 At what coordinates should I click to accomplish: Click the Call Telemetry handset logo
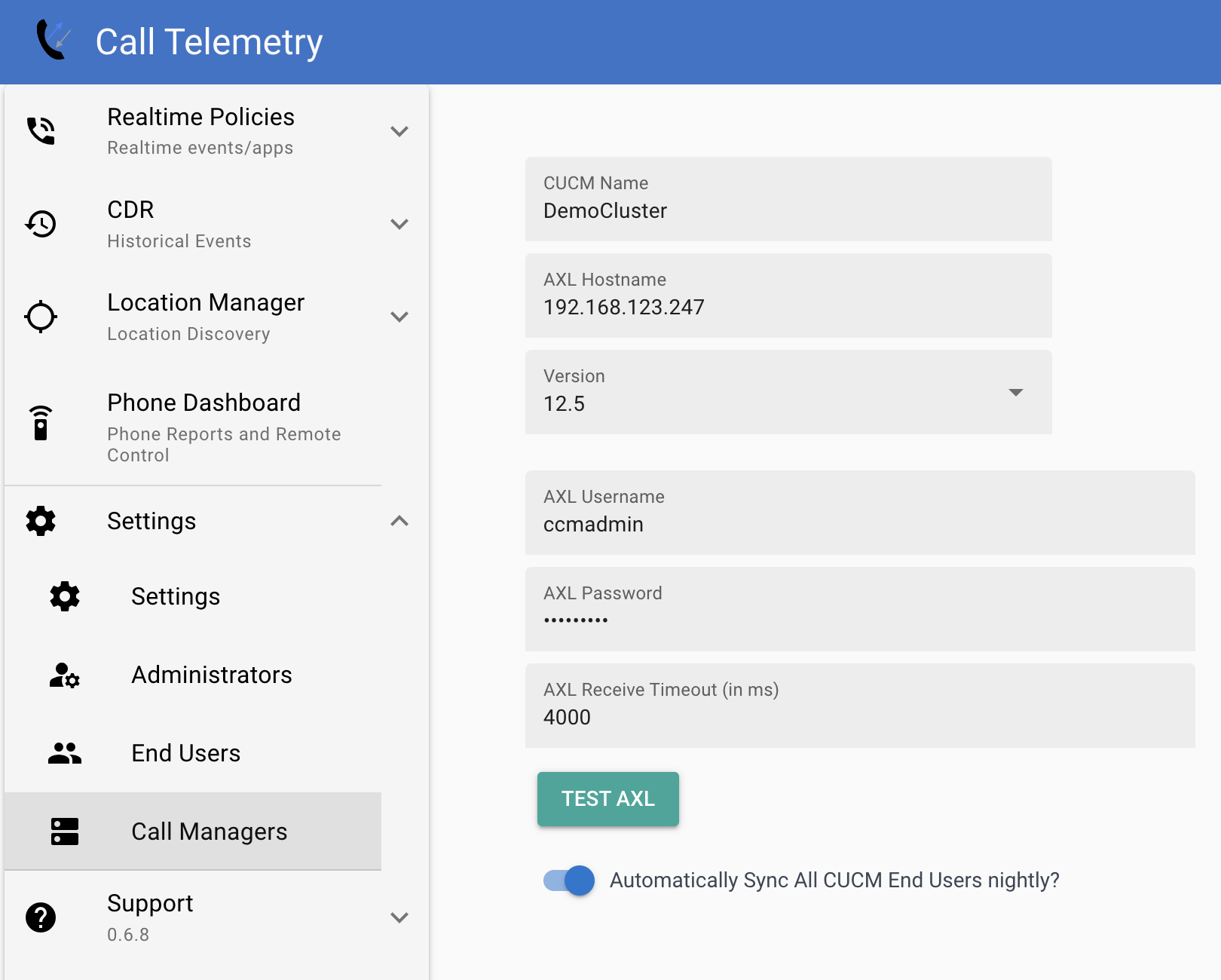(x=51, y=41)
